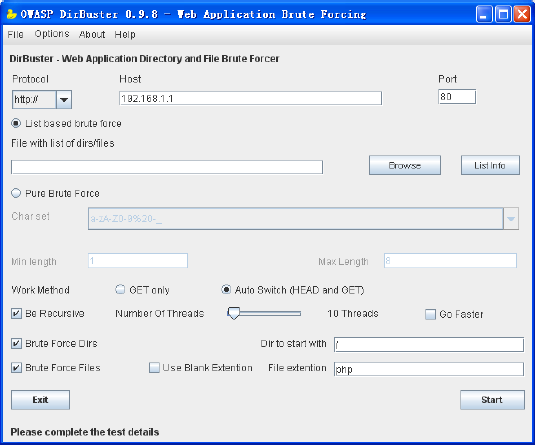Click the Number Of Threads slider handle
535x446 pixels.
point(234,313)
